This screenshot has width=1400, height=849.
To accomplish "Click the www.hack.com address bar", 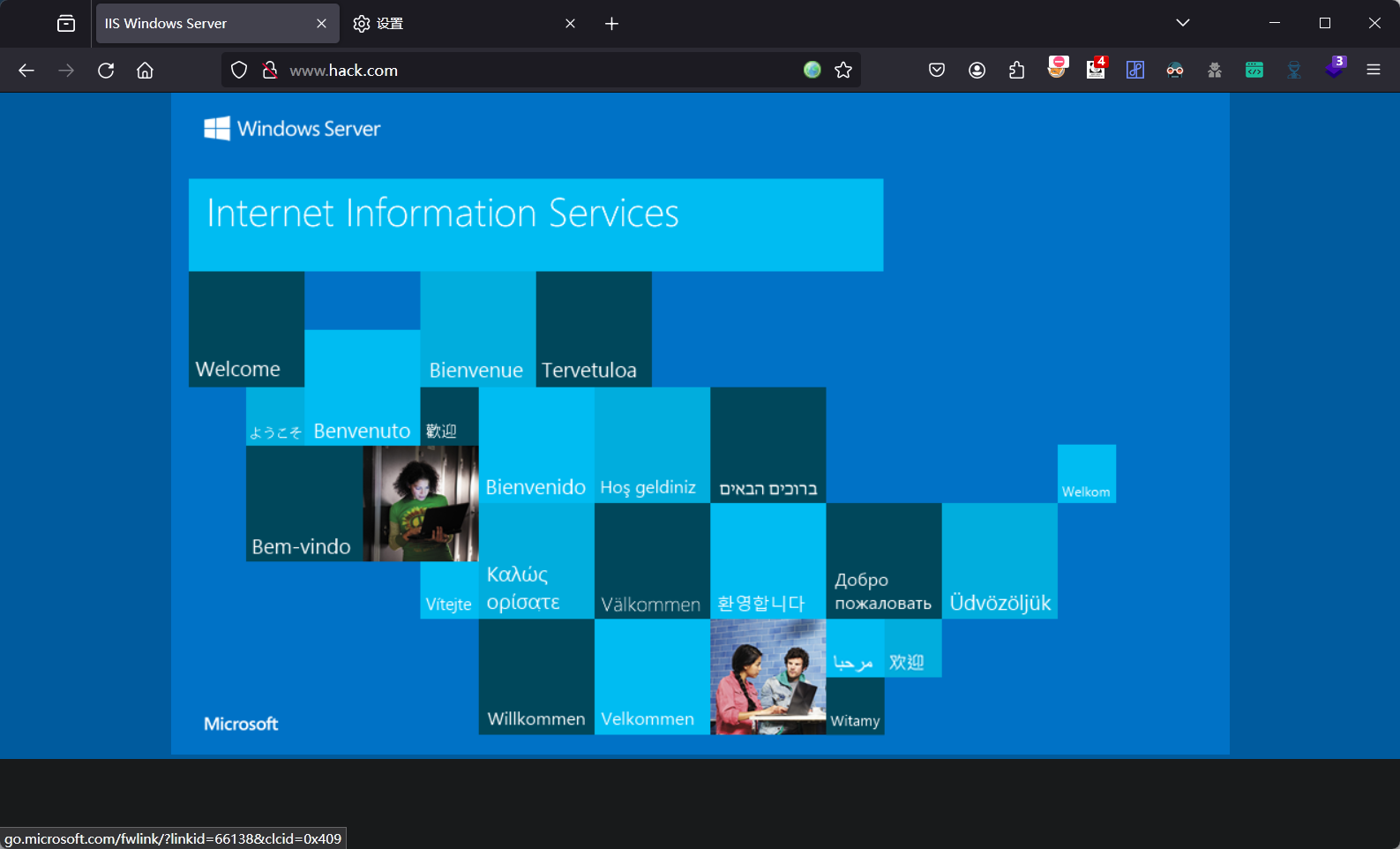I will 541,71.
